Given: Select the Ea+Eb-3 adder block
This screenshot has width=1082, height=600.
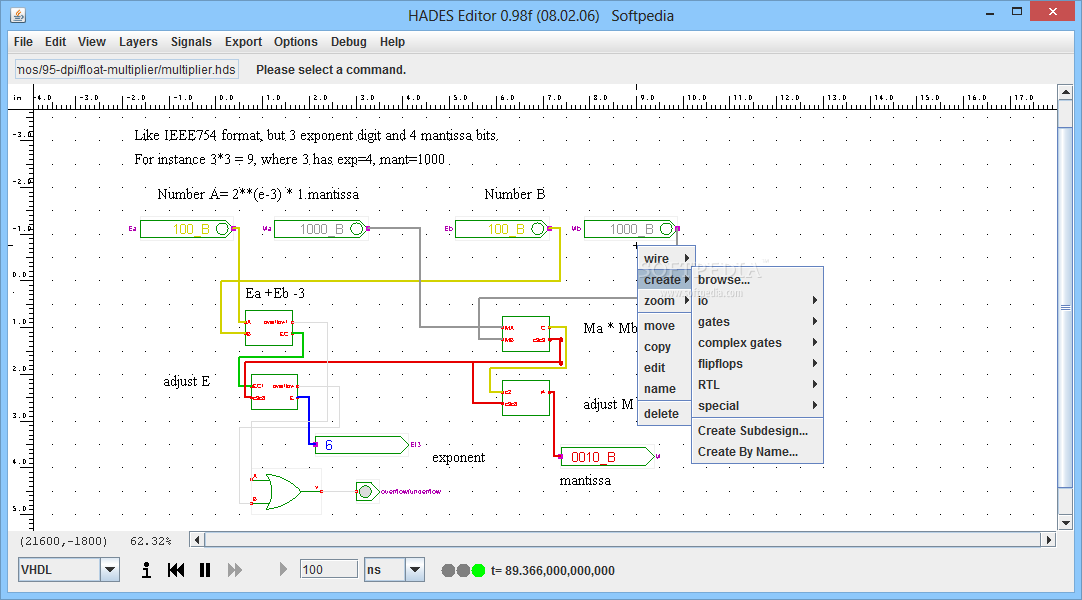Looking at the screenshot, I should [x=269, y=328].
